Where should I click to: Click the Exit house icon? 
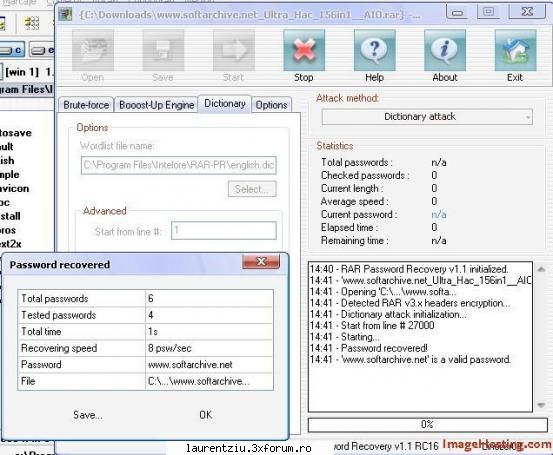pyautogui.click(x=515, y=50)
